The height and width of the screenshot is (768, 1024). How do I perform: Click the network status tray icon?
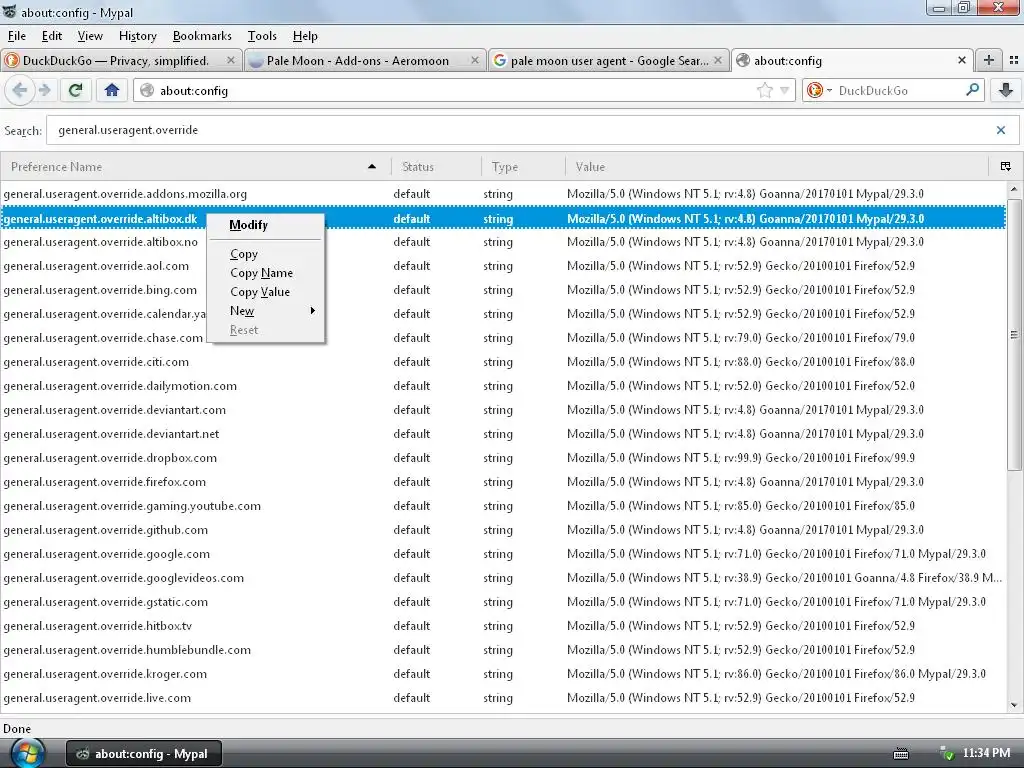[x=945, y=754]
